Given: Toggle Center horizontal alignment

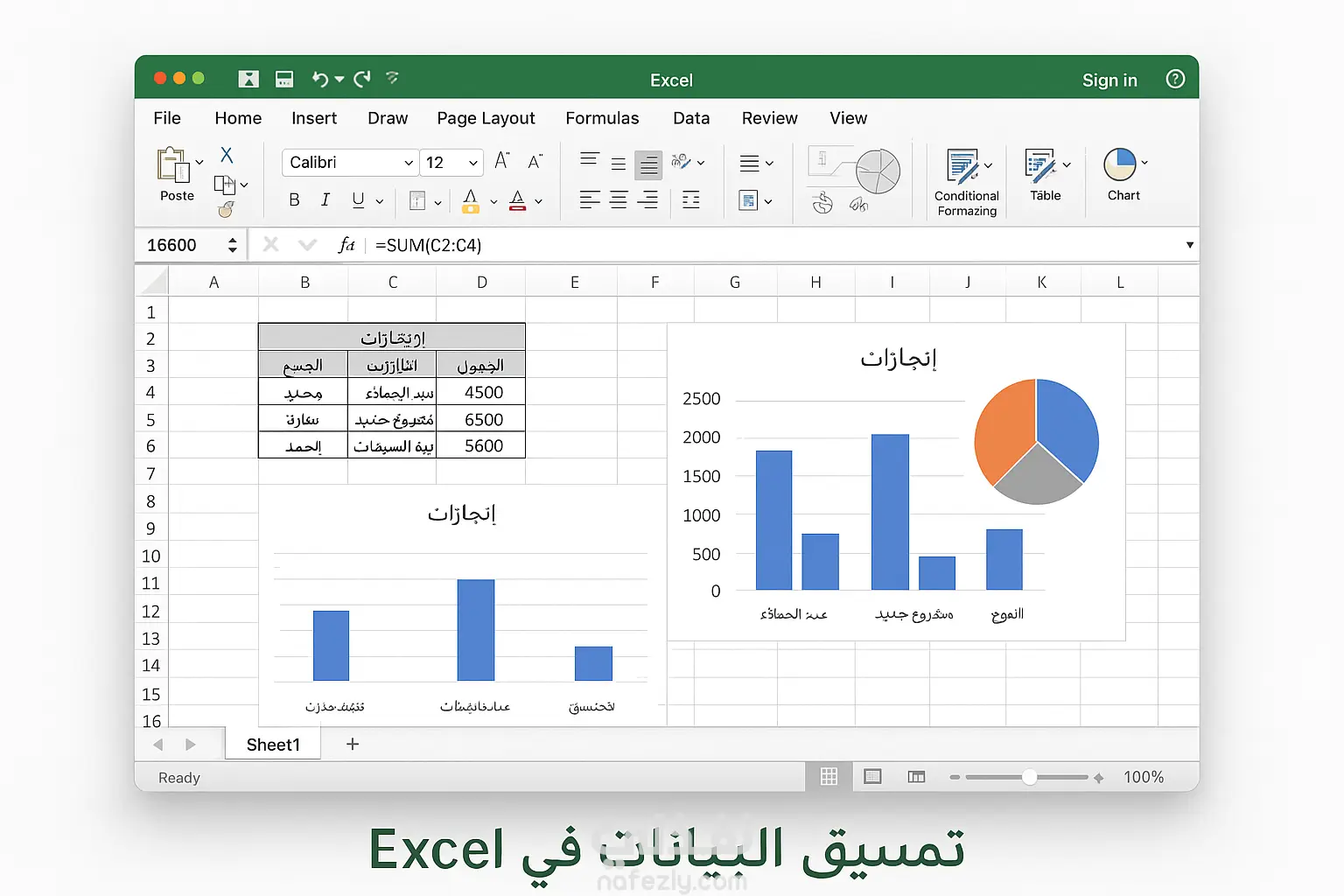Looking at the screenshot, I should (x=619, y=200).
